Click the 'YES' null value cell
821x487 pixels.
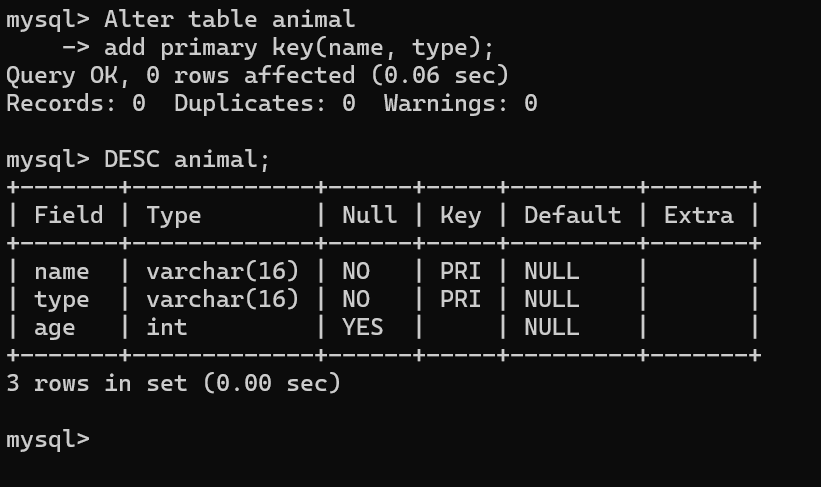362,328
